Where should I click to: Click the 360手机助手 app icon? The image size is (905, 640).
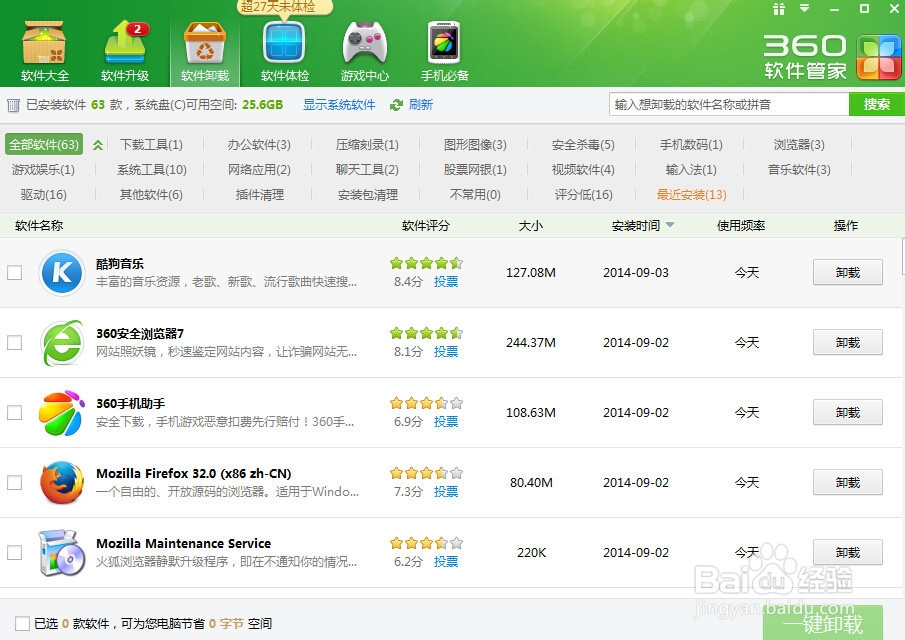pyautogui.click(x=62, y=413)
